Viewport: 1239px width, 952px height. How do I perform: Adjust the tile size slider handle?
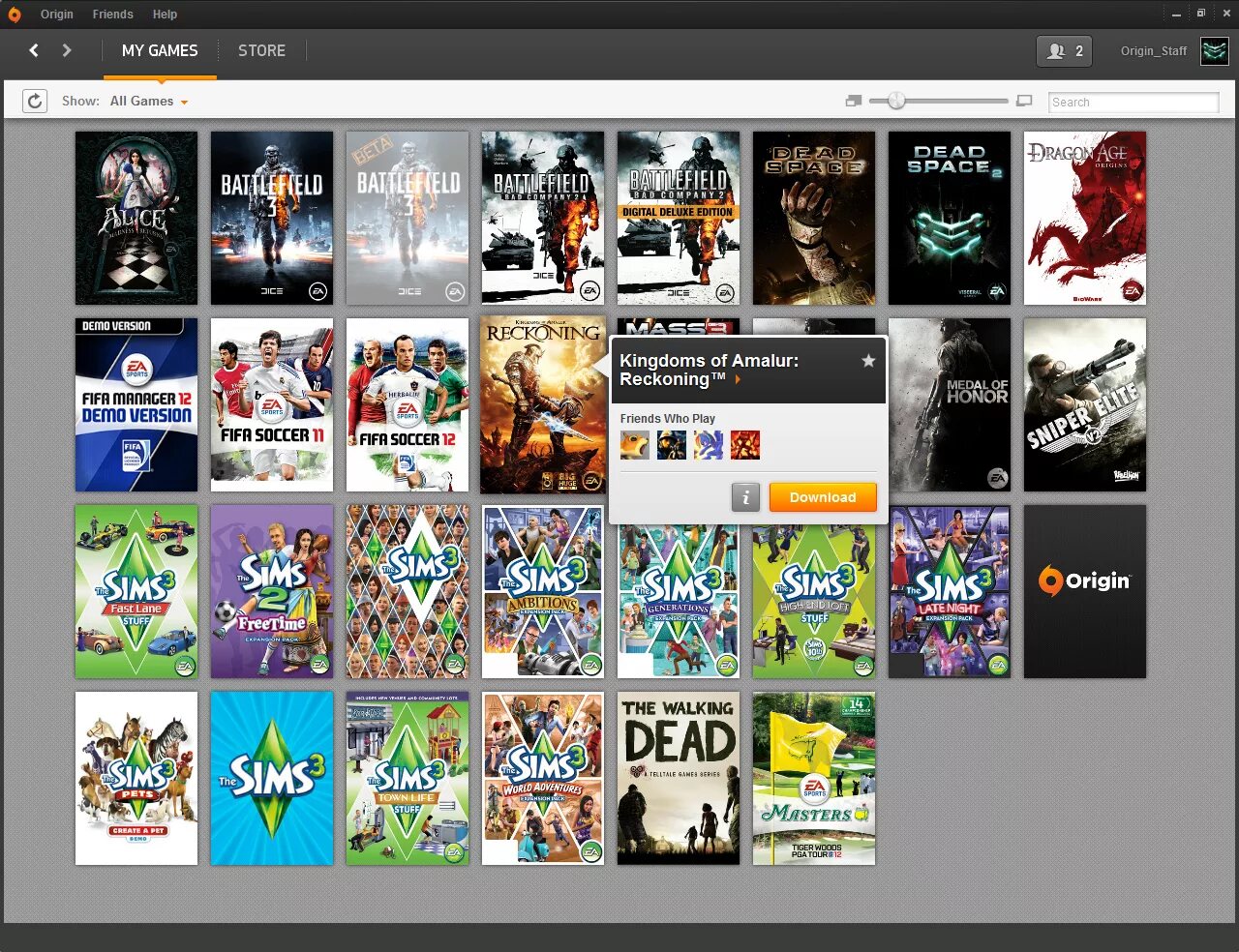[896, 101]
